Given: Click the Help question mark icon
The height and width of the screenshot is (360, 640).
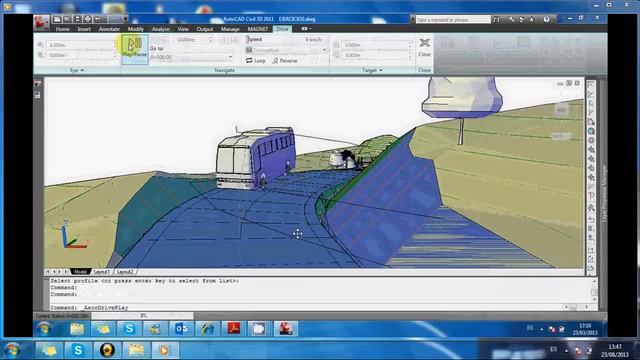Looking at the screenshot, I should pyautogui.click(x=547, y=20).
